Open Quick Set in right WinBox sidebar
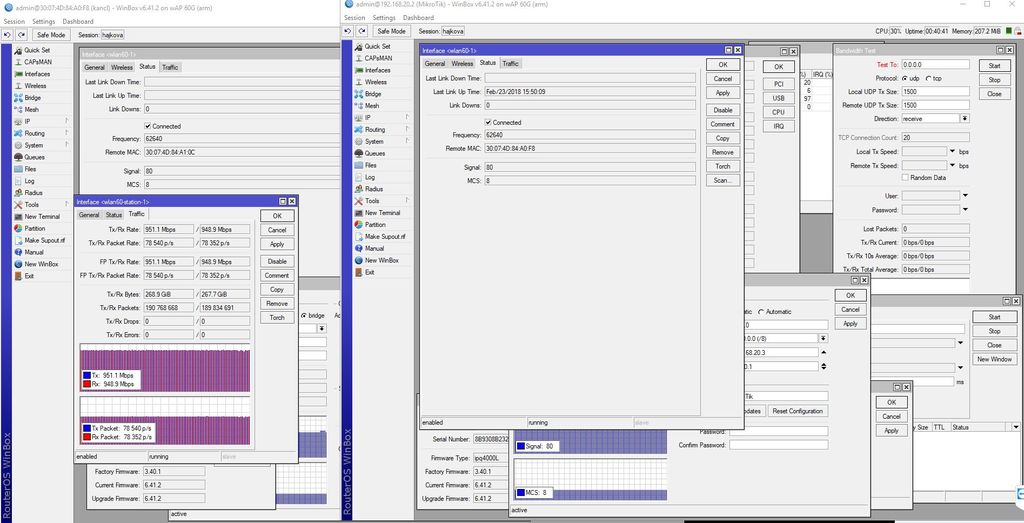The height and width of the screenshot is (523, 1024). click(x=377, y=46)
